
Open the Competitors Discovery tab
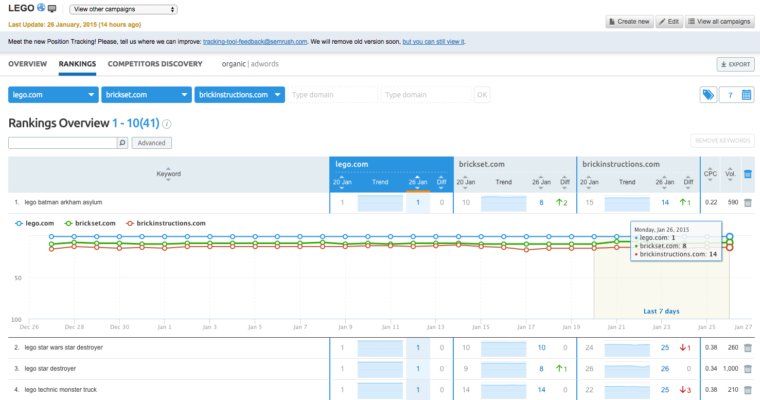[x=155, y=64]
